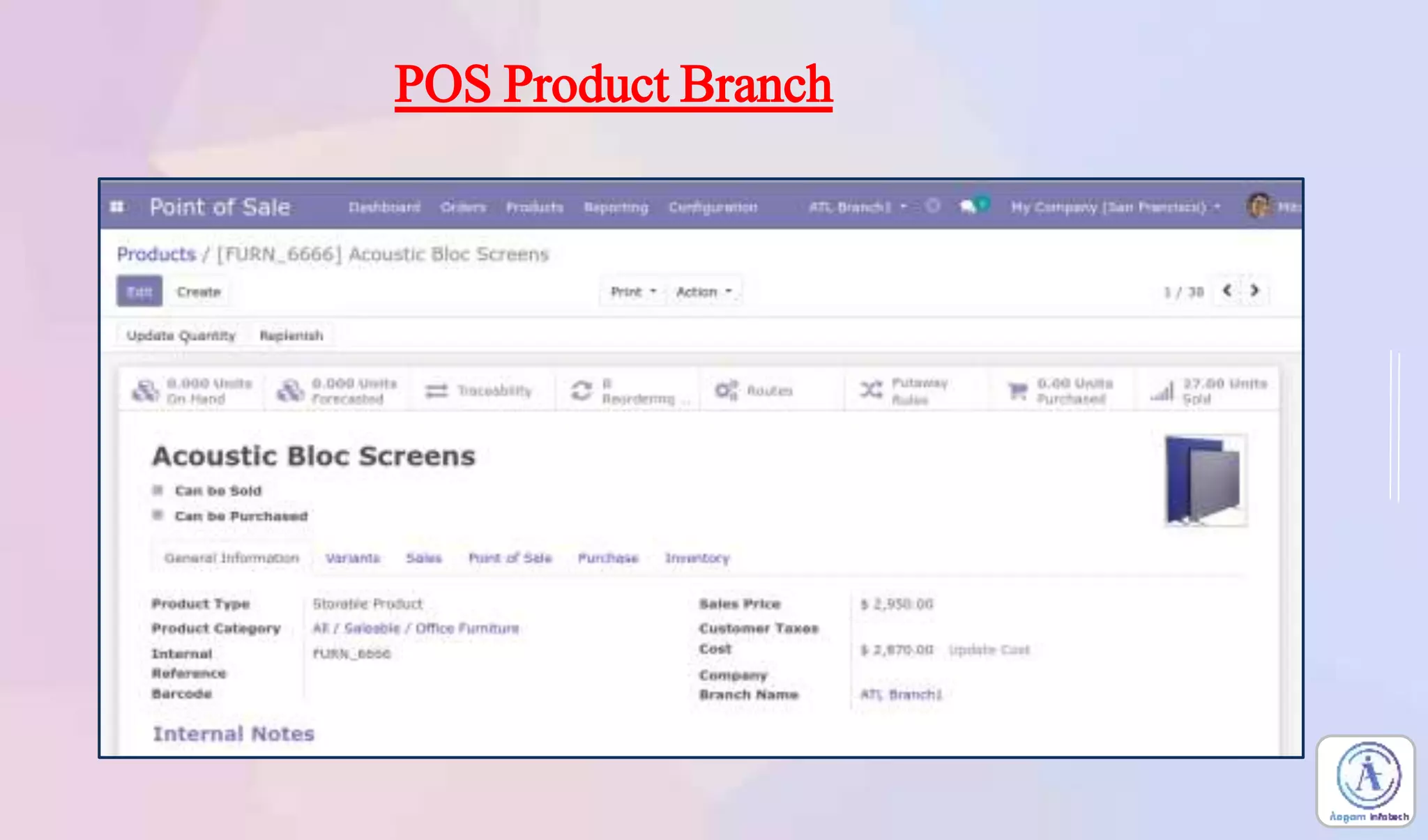Open the Action dropdown
This screenshot has width=1428, height=840.
pyautogui.click(x=704, y=292)
